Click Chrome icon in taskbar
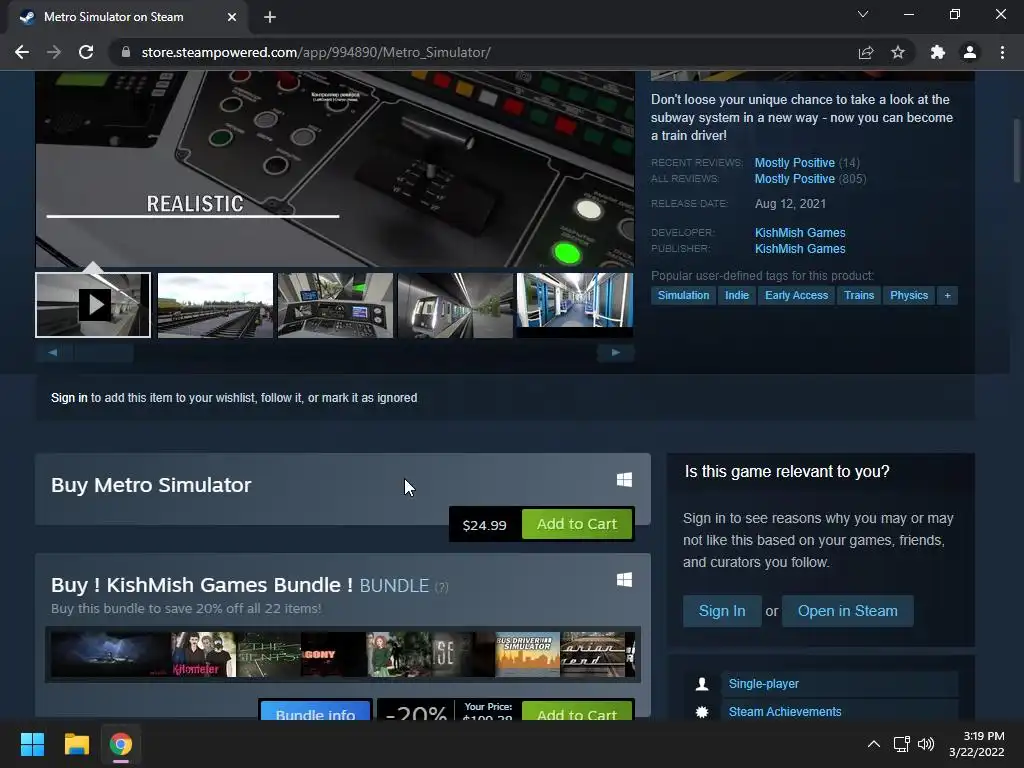Screen dimensions: 1024x768 pyautogui.click(x=121, y=744)
